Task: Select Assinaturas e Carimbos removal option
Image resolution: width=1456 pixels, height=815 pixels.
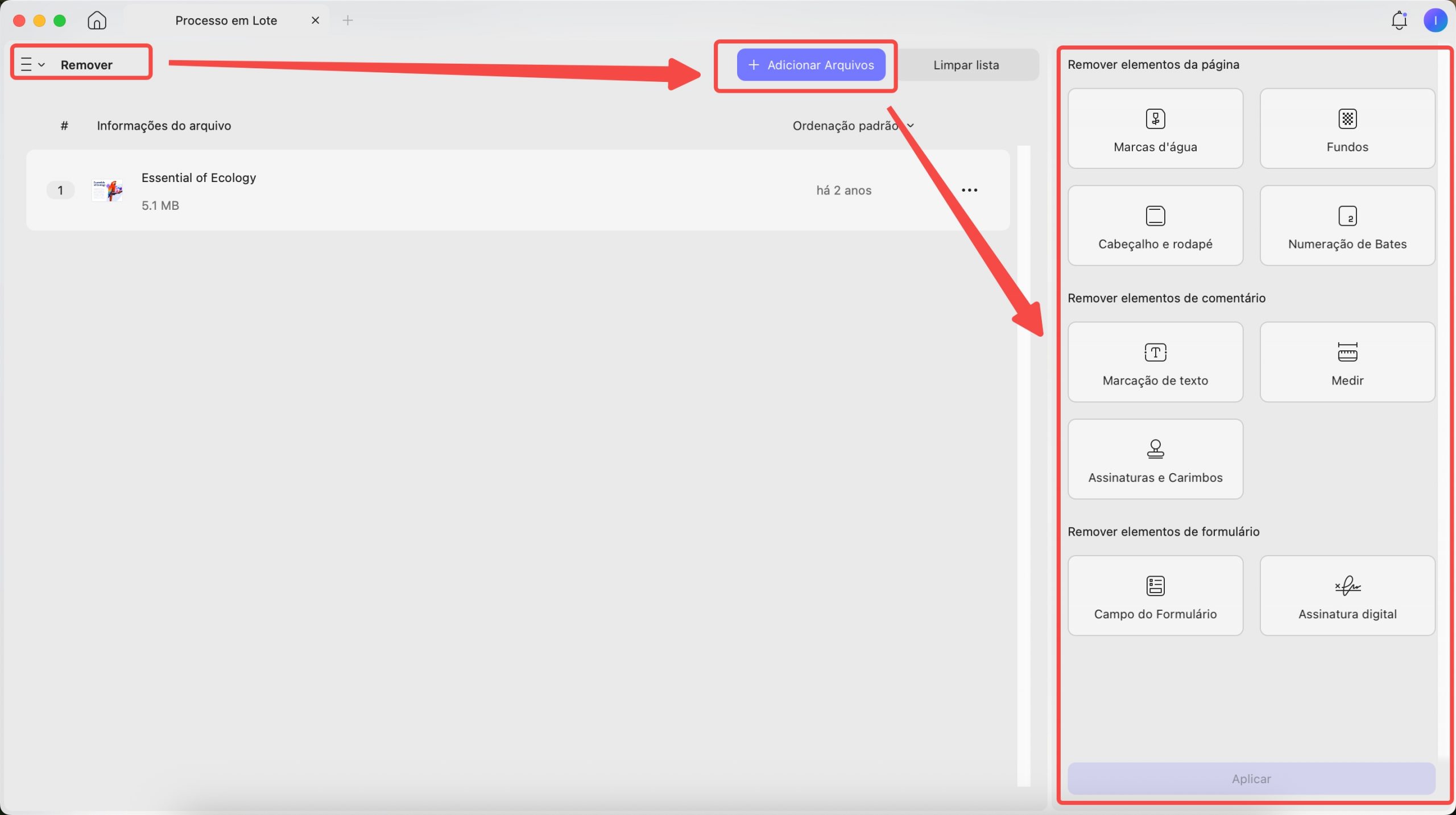Action: click(x=1155, y=459)
